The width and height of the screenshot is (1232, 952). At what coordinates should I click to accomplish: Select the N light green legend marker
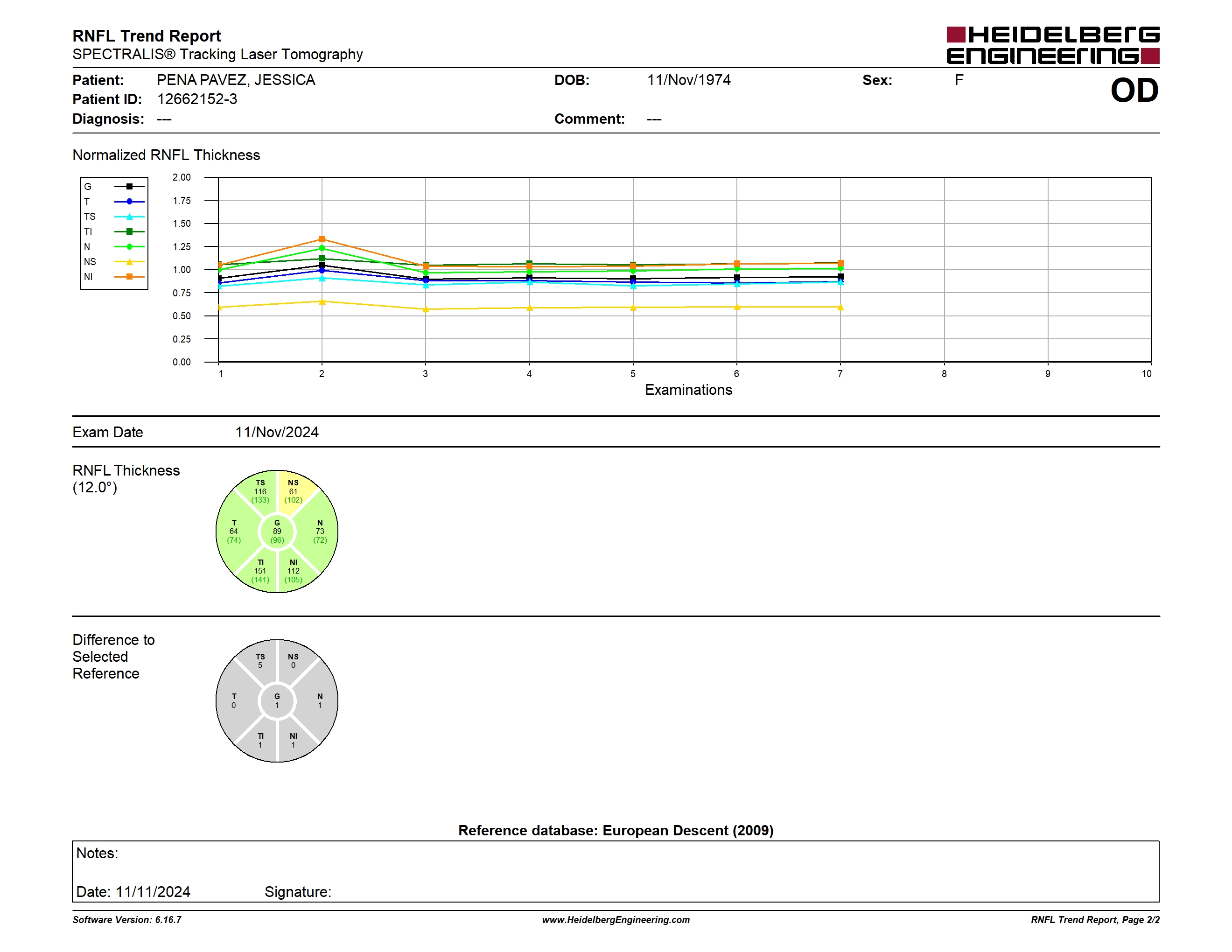[x=129, y=246]
